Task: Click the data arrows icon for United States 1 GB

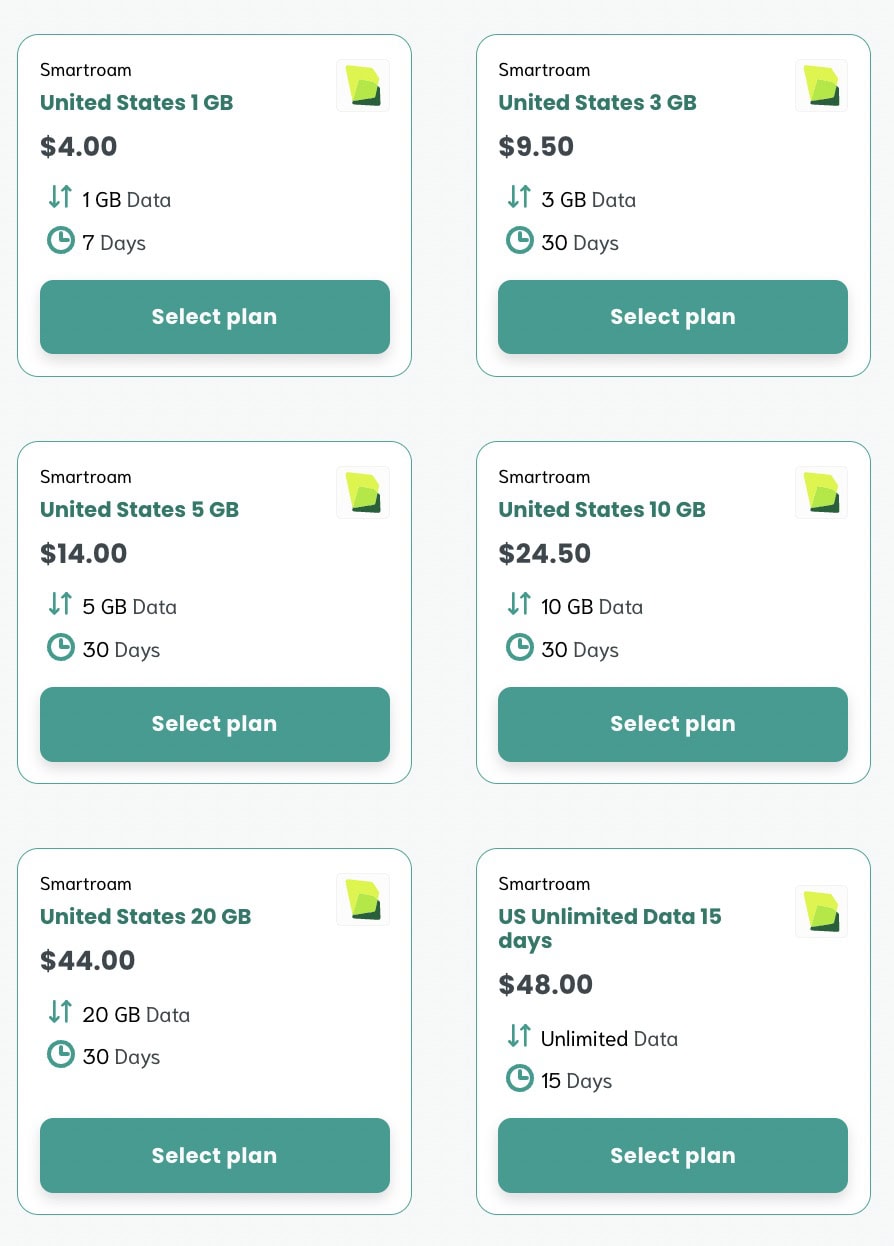Action: [60, 197]
